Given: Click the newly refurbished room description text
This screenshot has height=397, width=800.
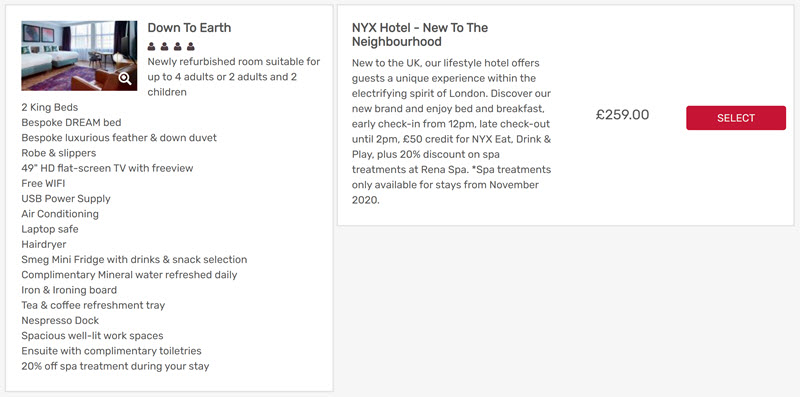Looking at the screenshot, I should pos(234,77).
